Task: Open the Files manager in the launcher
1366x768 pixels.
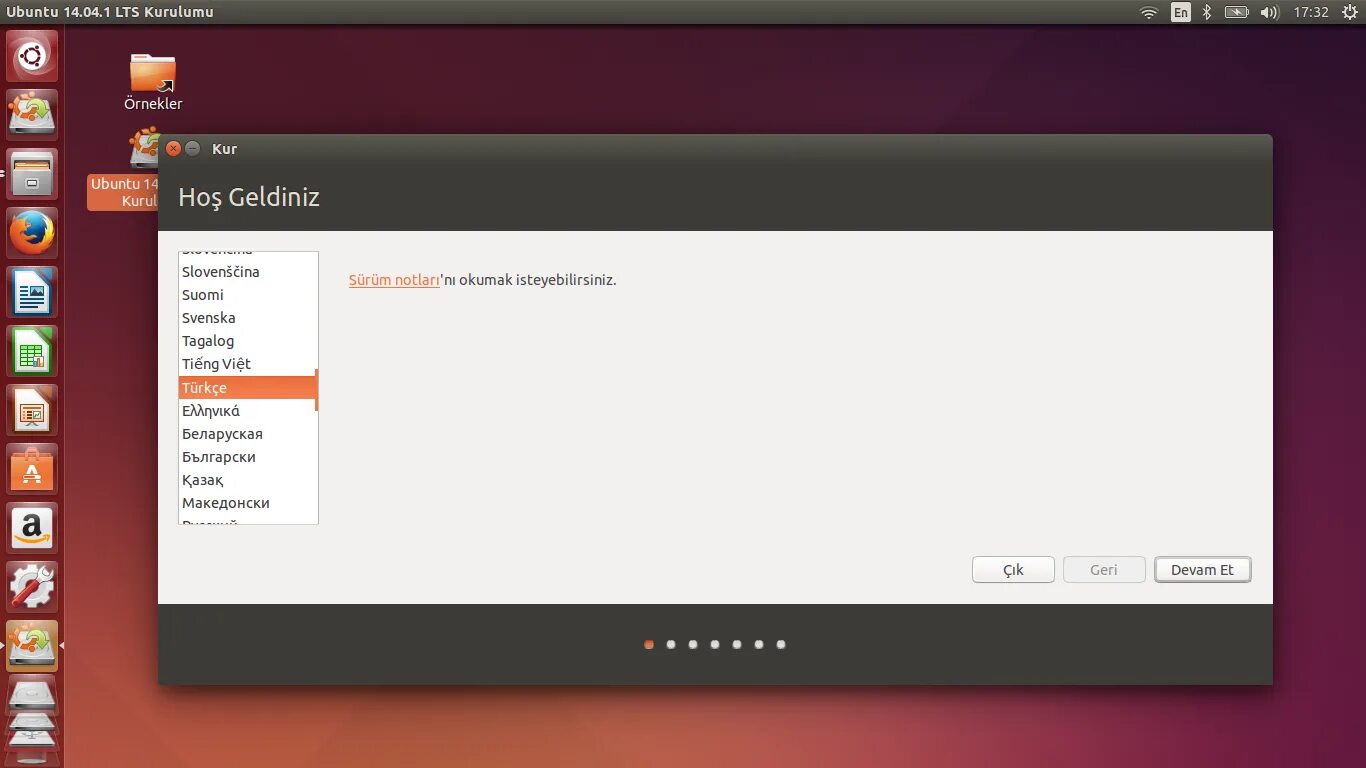Action: (x=32, y=174)
